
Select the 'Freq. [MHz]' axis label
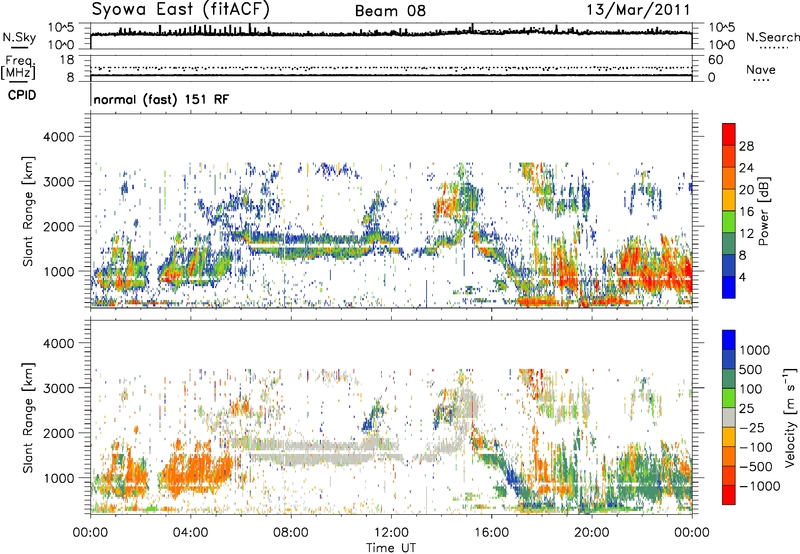coord(18,67)
